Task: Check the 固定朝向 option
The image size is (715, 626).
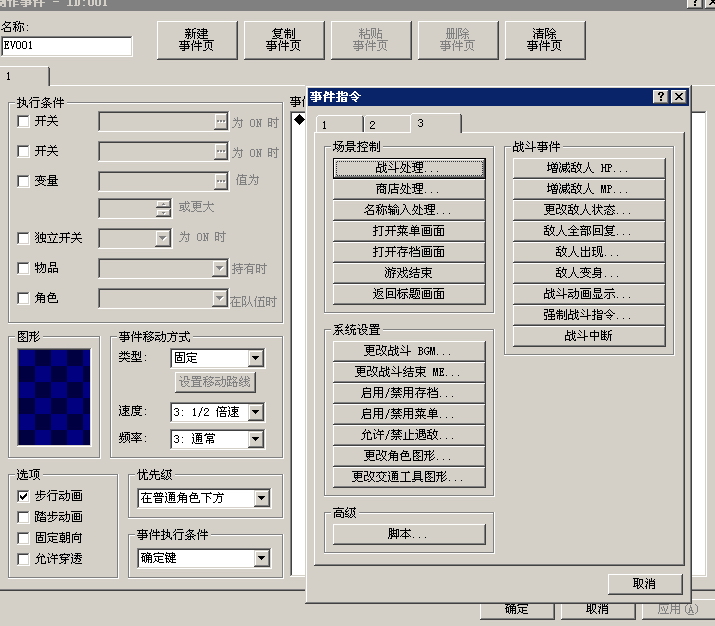Action: click(23, 538)
